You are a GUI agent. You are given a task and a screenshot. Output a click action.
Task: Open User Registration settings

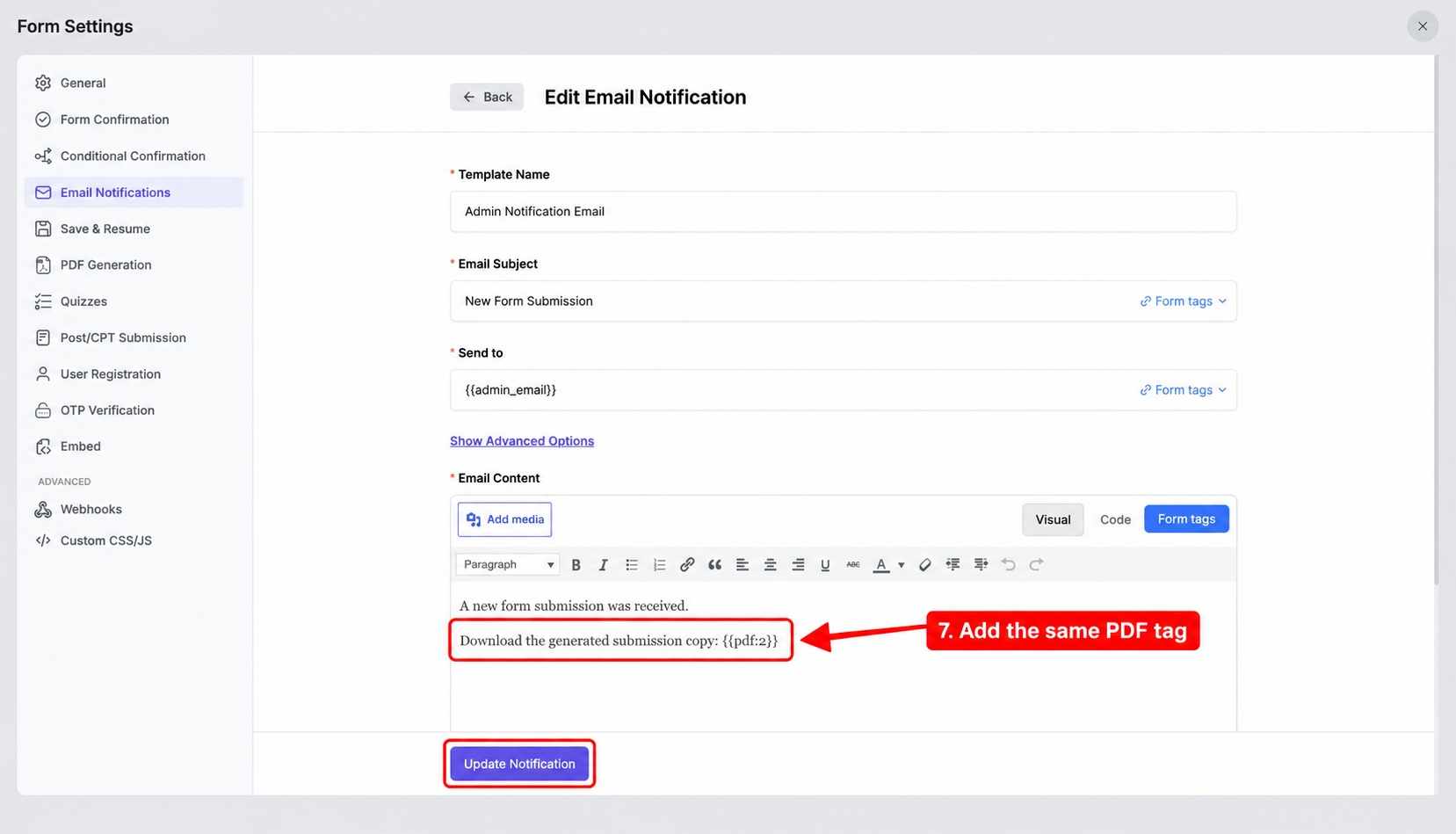click(134, 373)
